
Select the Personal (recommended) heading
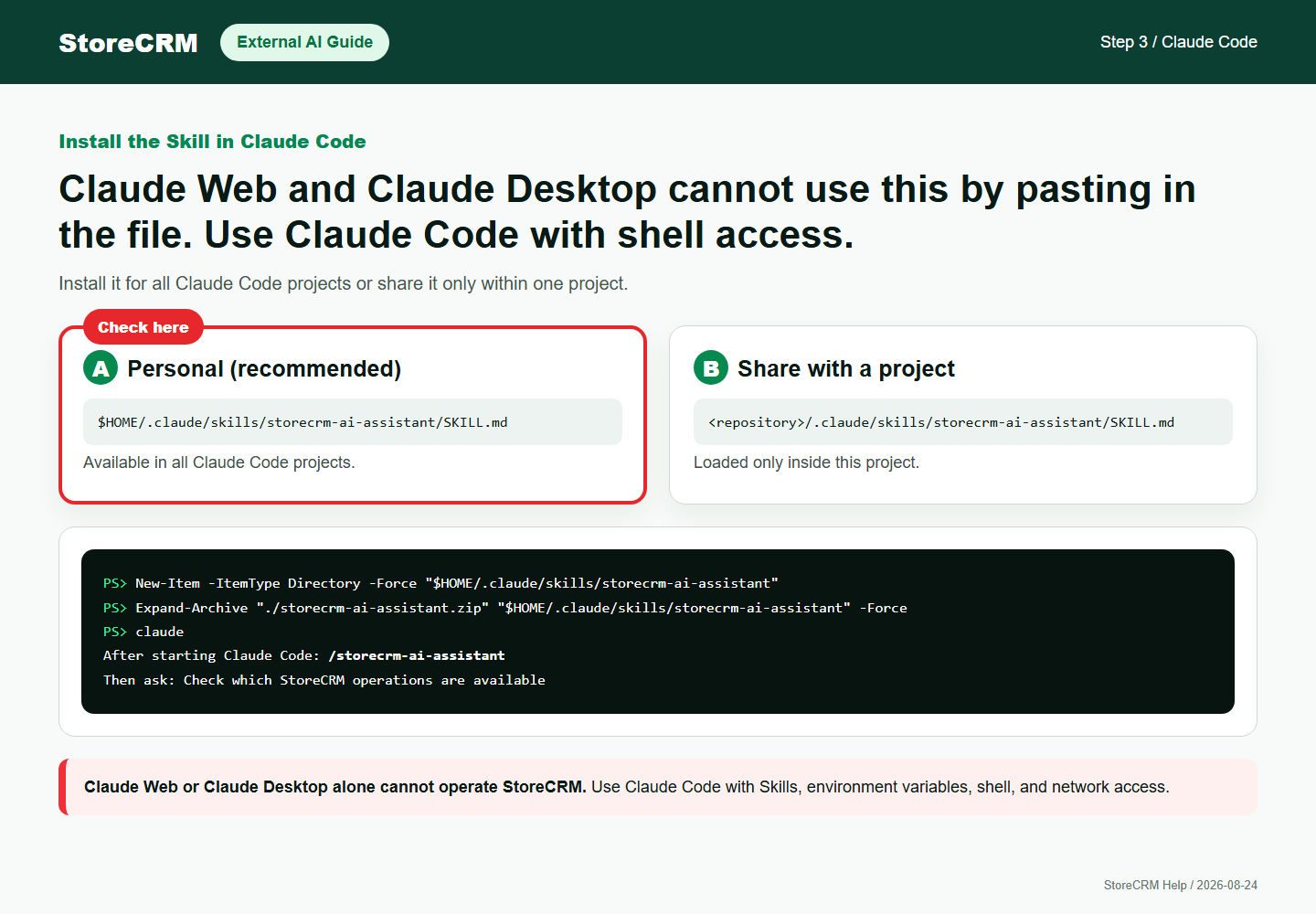point(264,368)
